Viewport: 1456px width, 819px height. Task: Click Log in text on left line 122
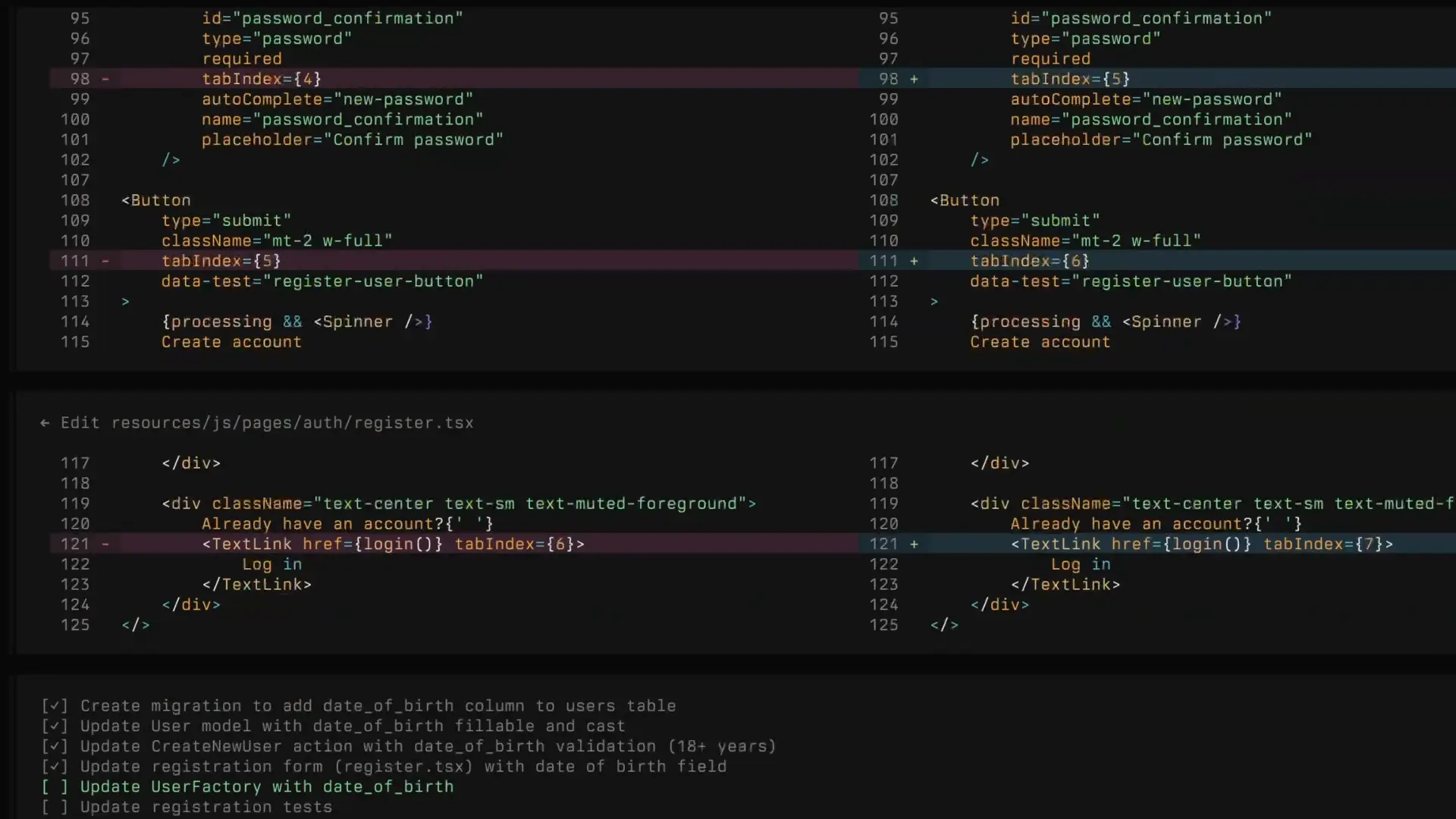pos(272,564)
